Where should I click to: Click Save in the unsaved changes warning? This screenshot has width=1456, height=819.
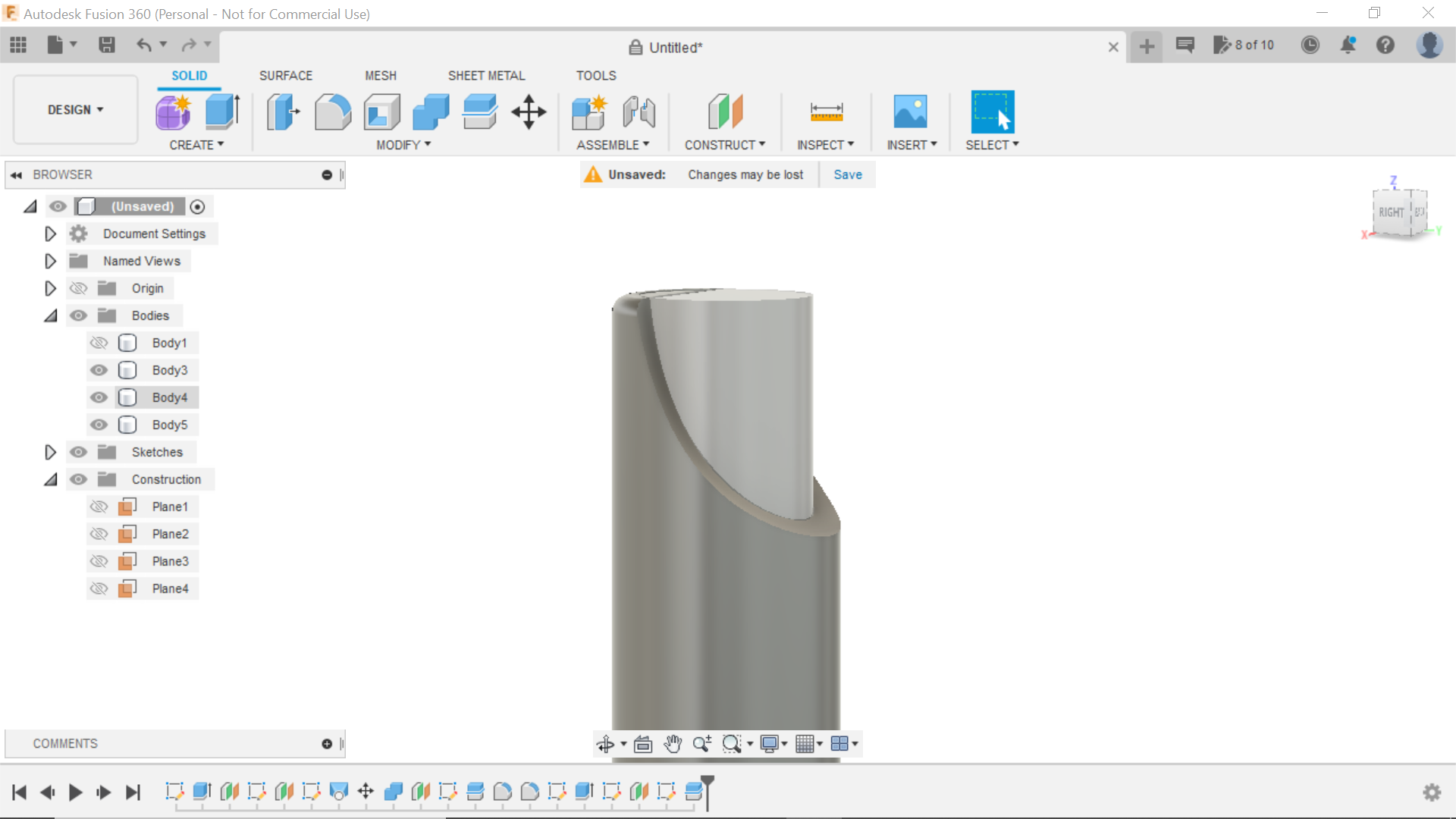click(847, 174)
